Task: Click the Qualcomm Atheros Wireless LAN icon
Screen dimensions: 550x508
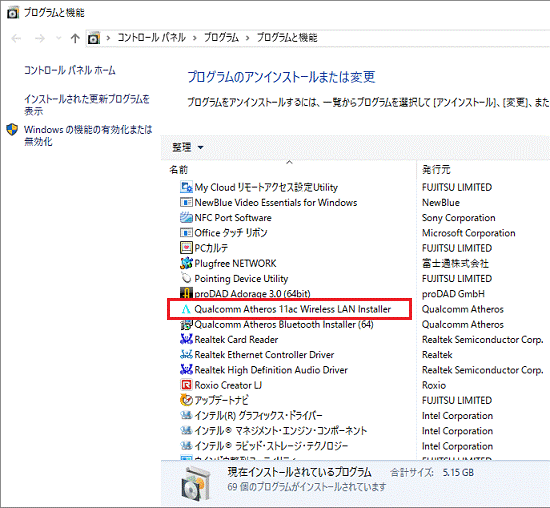Action: (186, 309)
